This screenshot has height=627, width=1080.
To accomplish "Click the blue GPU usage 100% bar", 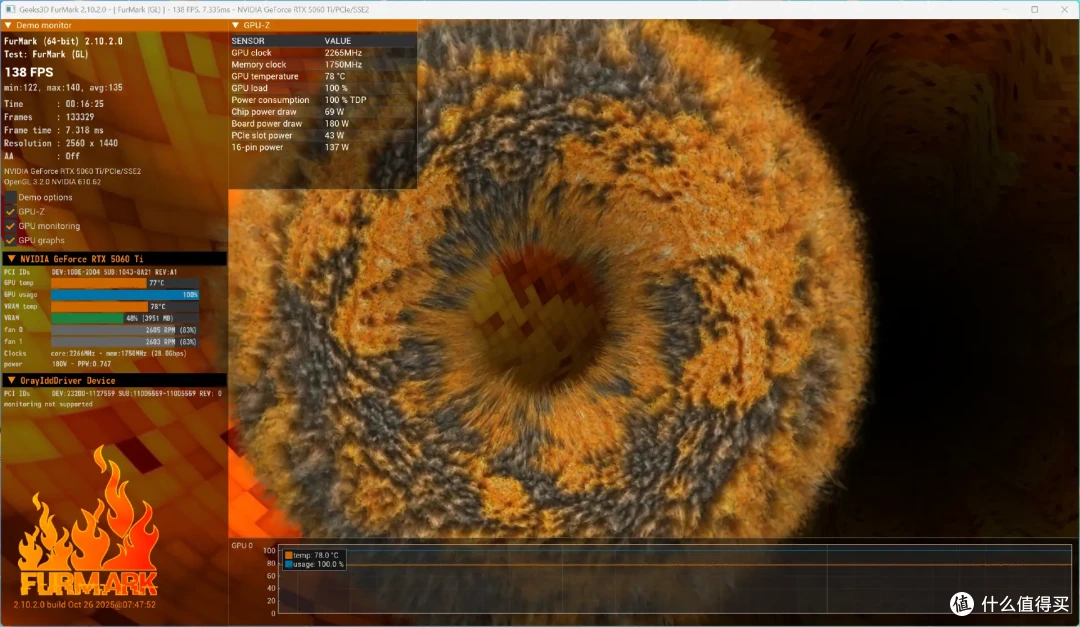I will (x=125, y=295).
